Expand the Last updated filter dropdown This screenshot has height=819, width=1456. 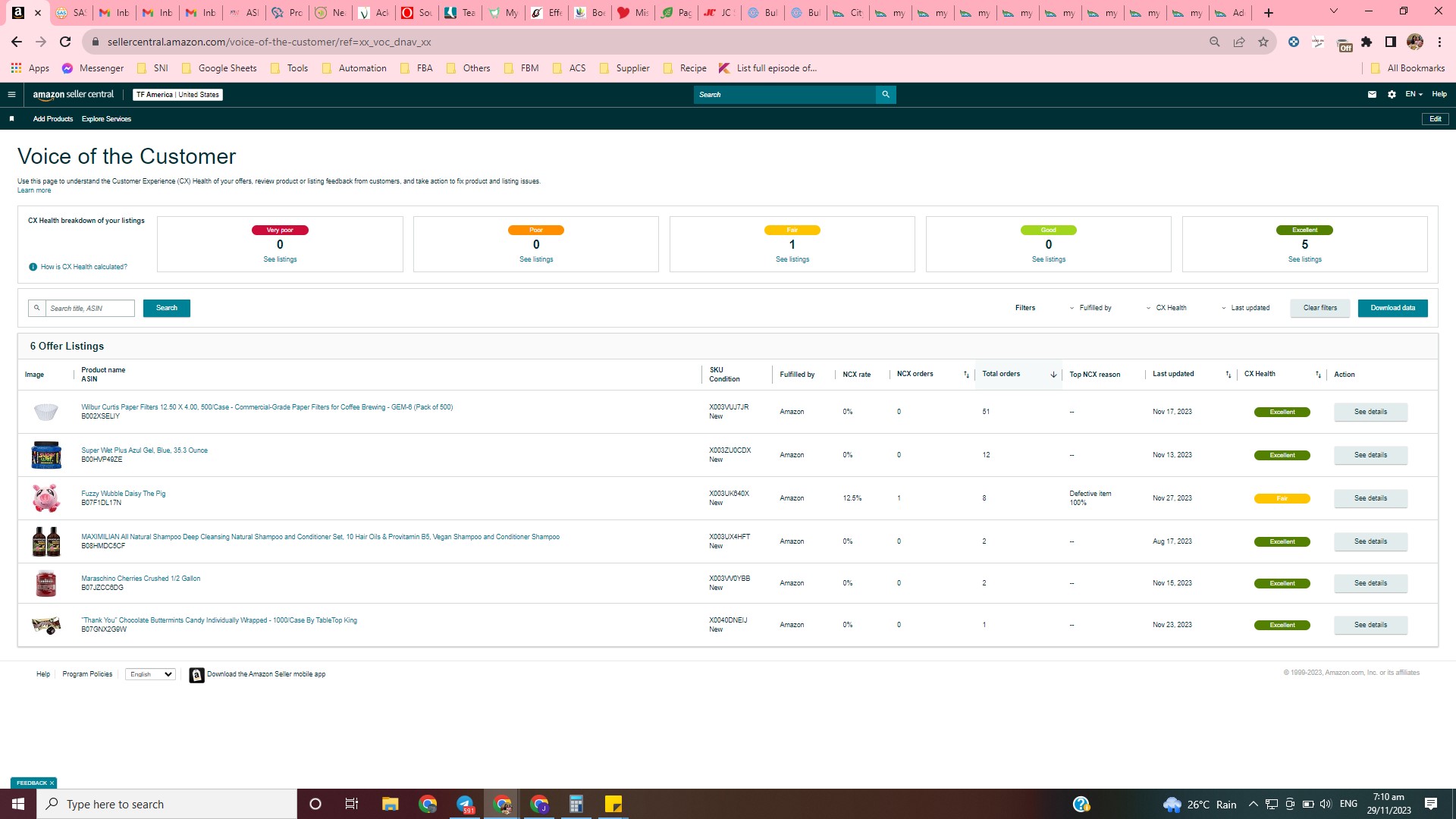pos(1245,308)
